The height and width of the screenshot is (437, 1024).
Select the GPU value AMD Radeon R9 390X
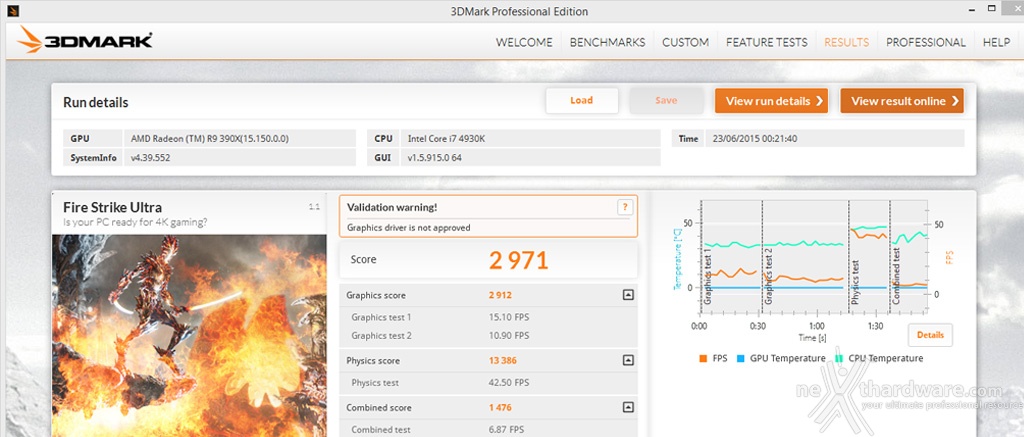(240, 138)
